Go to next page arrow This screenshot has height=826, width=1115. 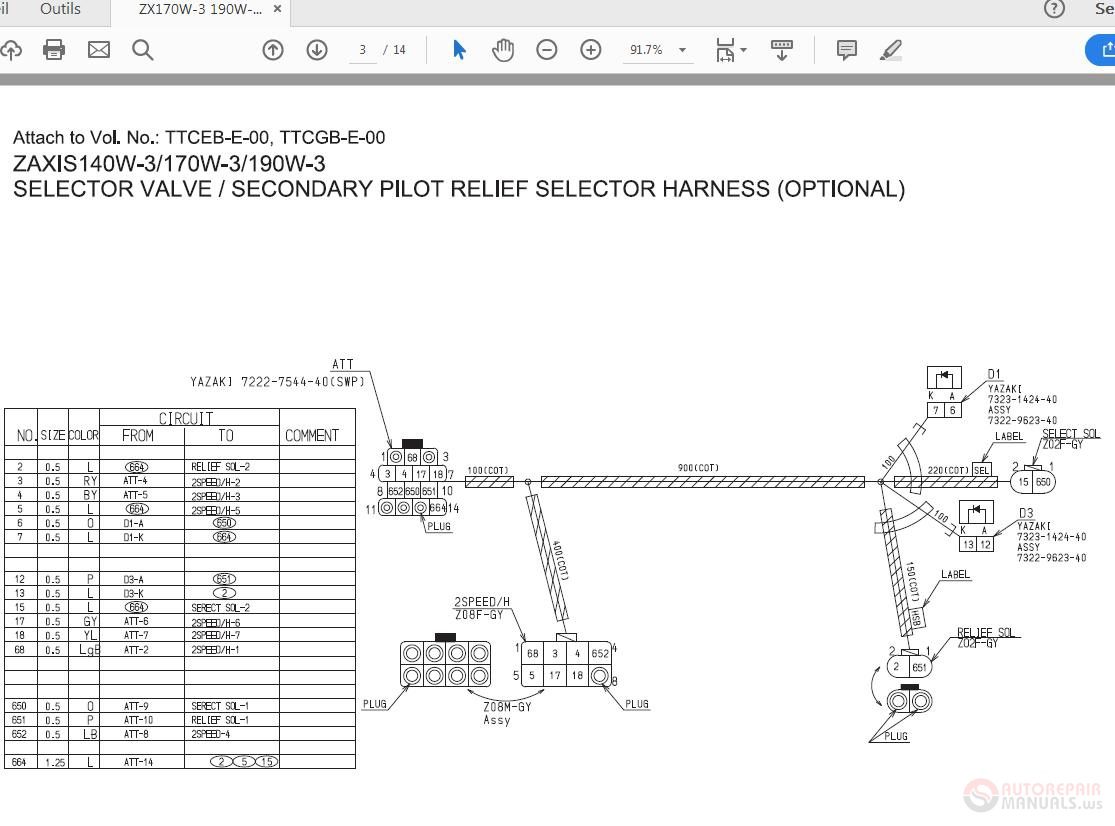(317, 50)
